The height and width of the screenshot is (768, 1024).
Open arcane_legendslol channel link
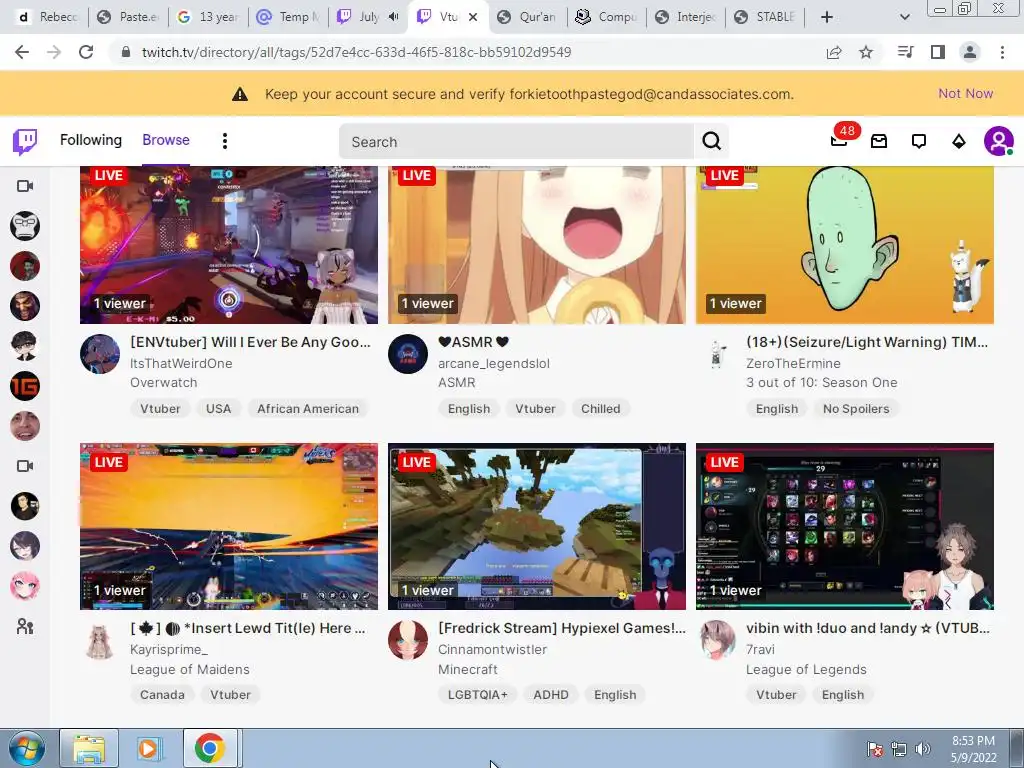coord(494,363)
